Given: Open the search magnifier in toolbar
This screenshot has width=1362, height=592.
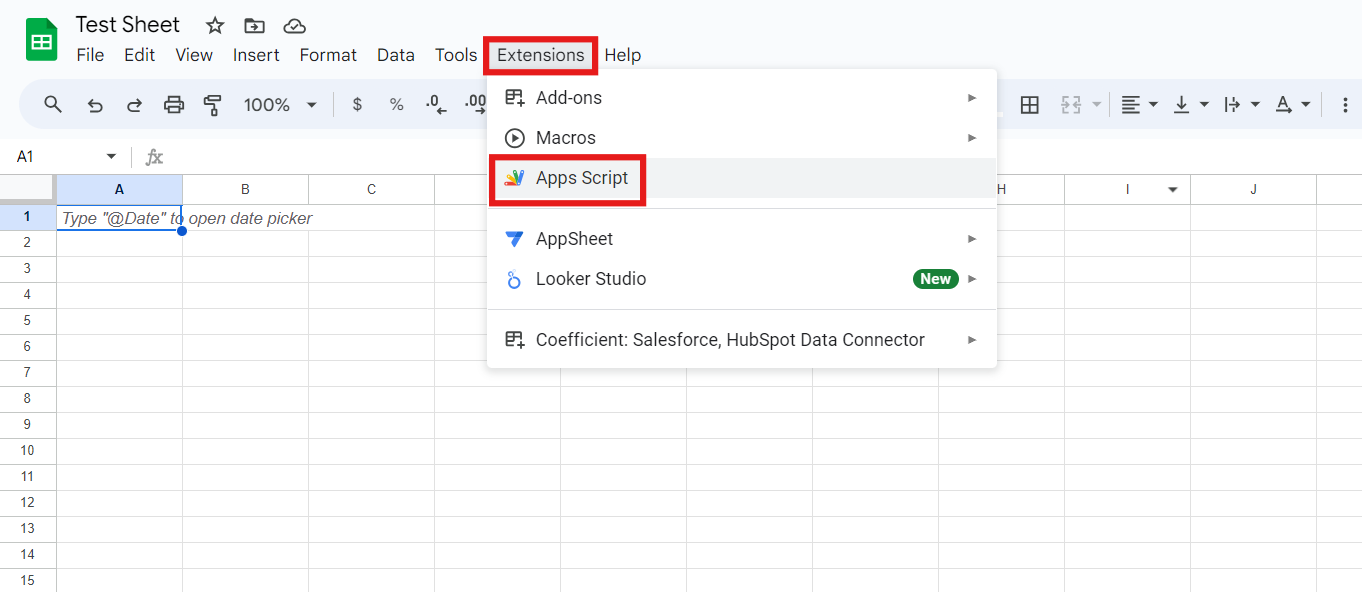Looking at the screenshot, I should [x=53, y=104].
